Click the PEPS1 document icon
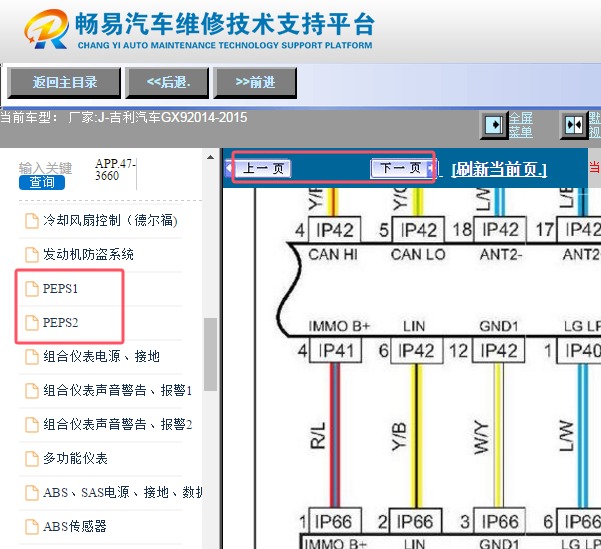601x549 pixels. click(x=32, y=289)
